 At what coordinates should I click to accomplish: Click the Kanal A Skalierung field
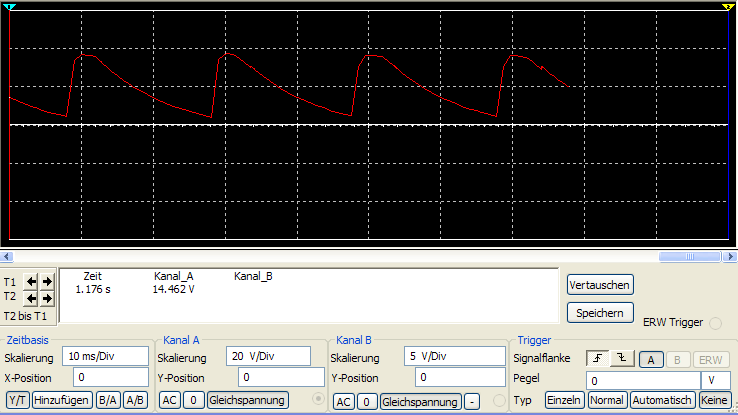point(268,356)
